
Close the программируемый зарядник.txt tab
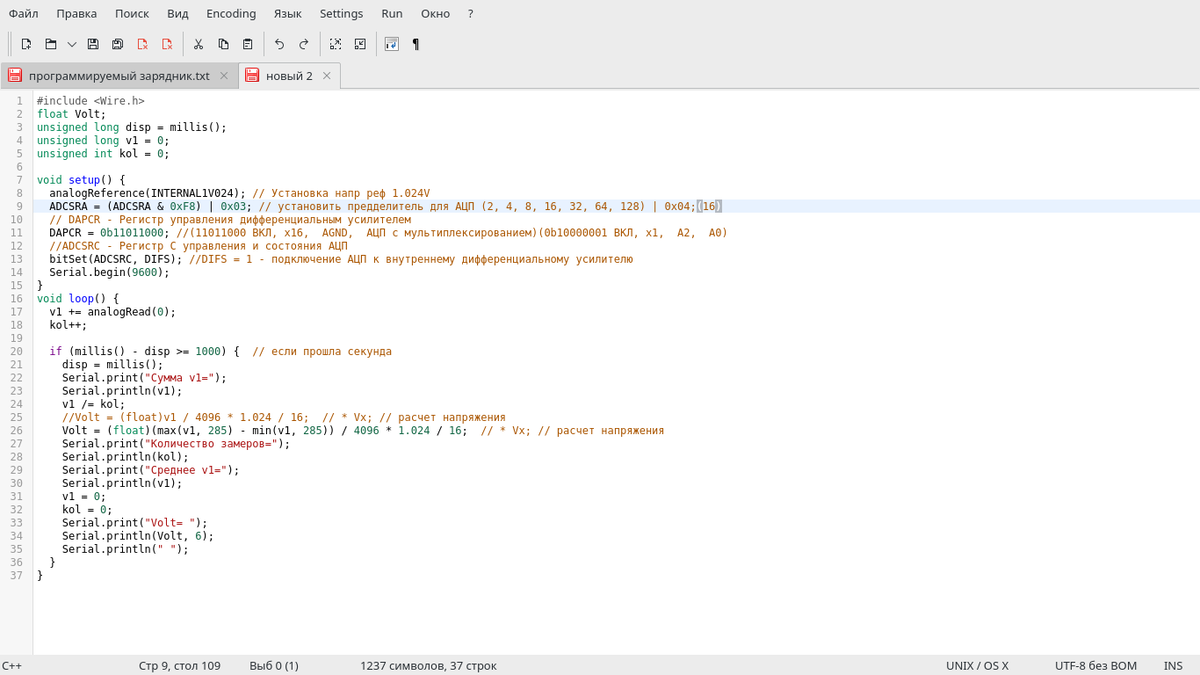tap(224, 76)
